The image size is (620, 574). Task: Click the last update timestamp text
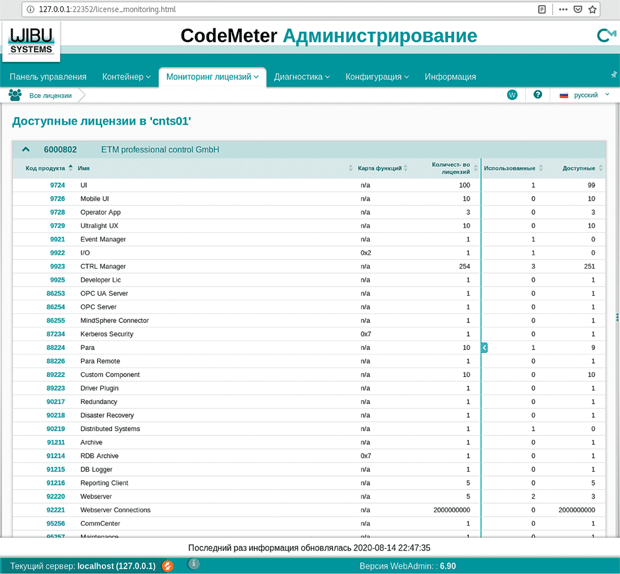tap(309, 548)
